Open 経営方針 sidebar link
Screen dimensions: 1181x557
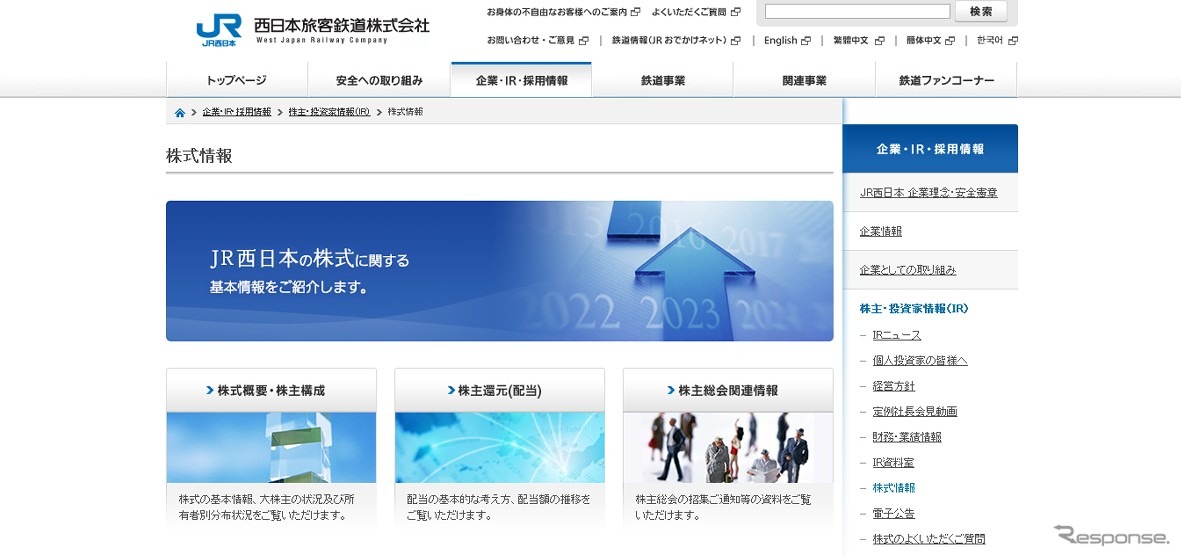pyautogui.click(x=893, y=386)
